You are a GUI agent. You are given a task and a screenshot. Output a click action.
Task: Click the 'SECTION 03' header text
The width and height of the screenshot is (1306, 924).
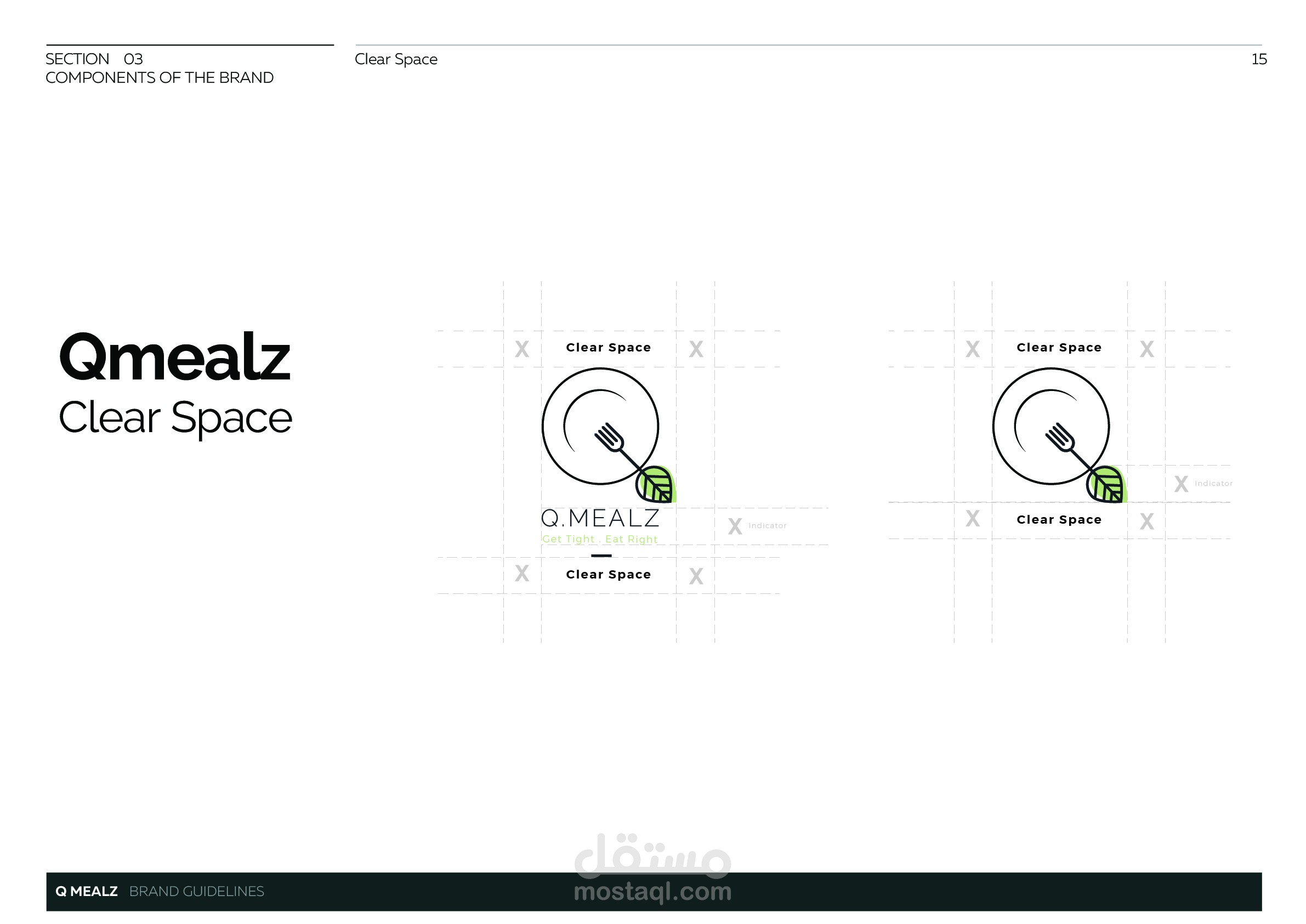(x=94, y=59)
